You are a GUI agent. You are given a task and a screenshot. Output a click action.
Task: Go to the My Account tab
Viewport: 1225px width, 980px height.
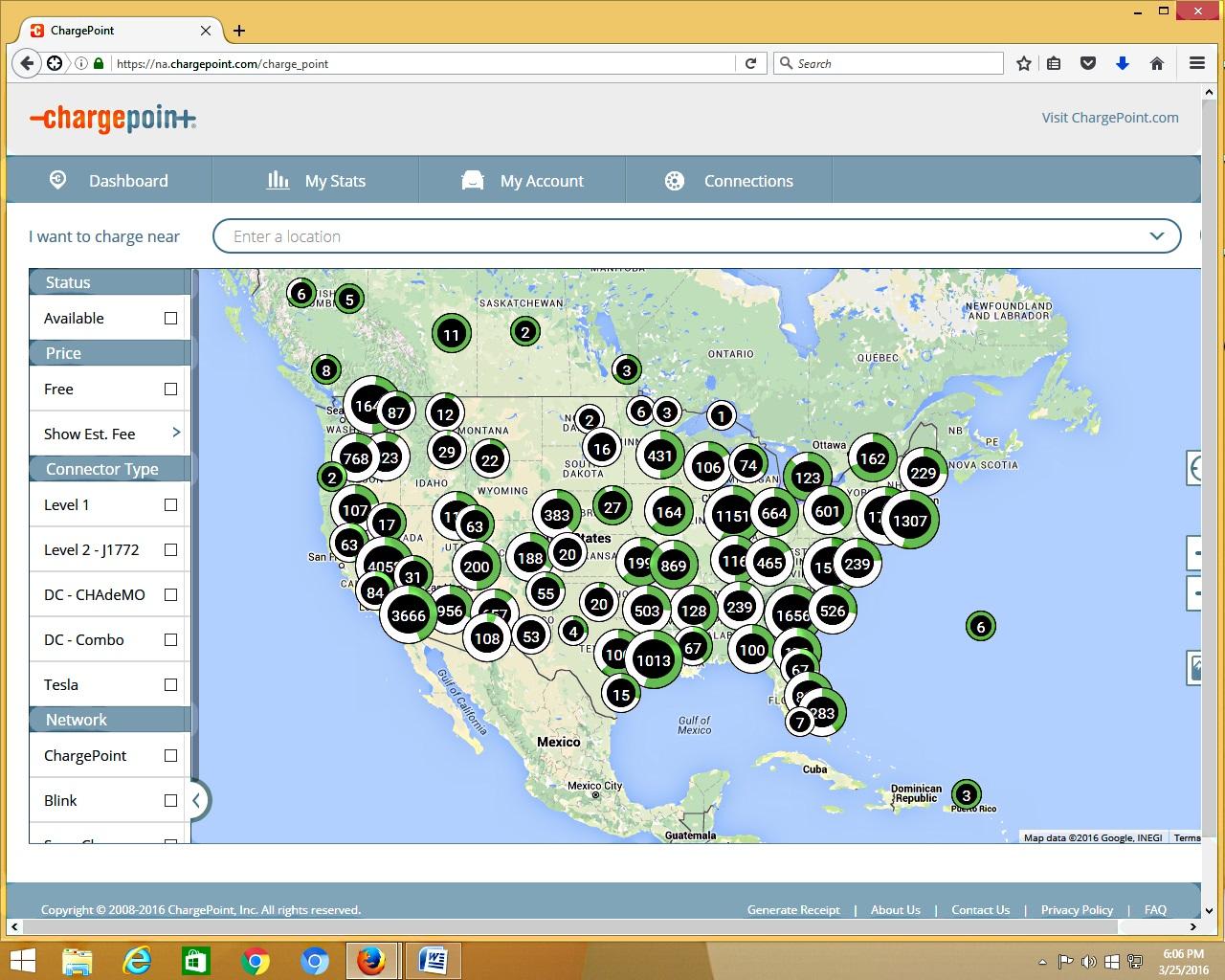coord(523,180)
